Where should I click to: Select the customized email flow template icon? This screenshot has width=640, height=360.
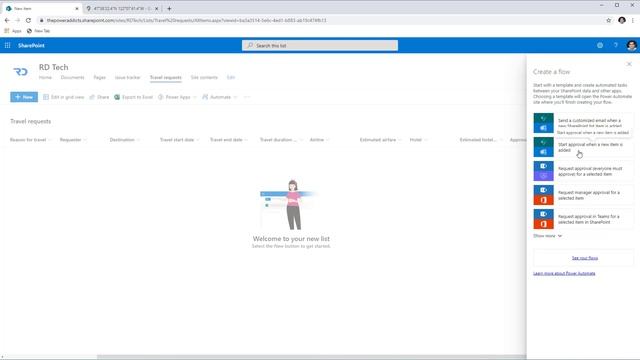(543, 123)
